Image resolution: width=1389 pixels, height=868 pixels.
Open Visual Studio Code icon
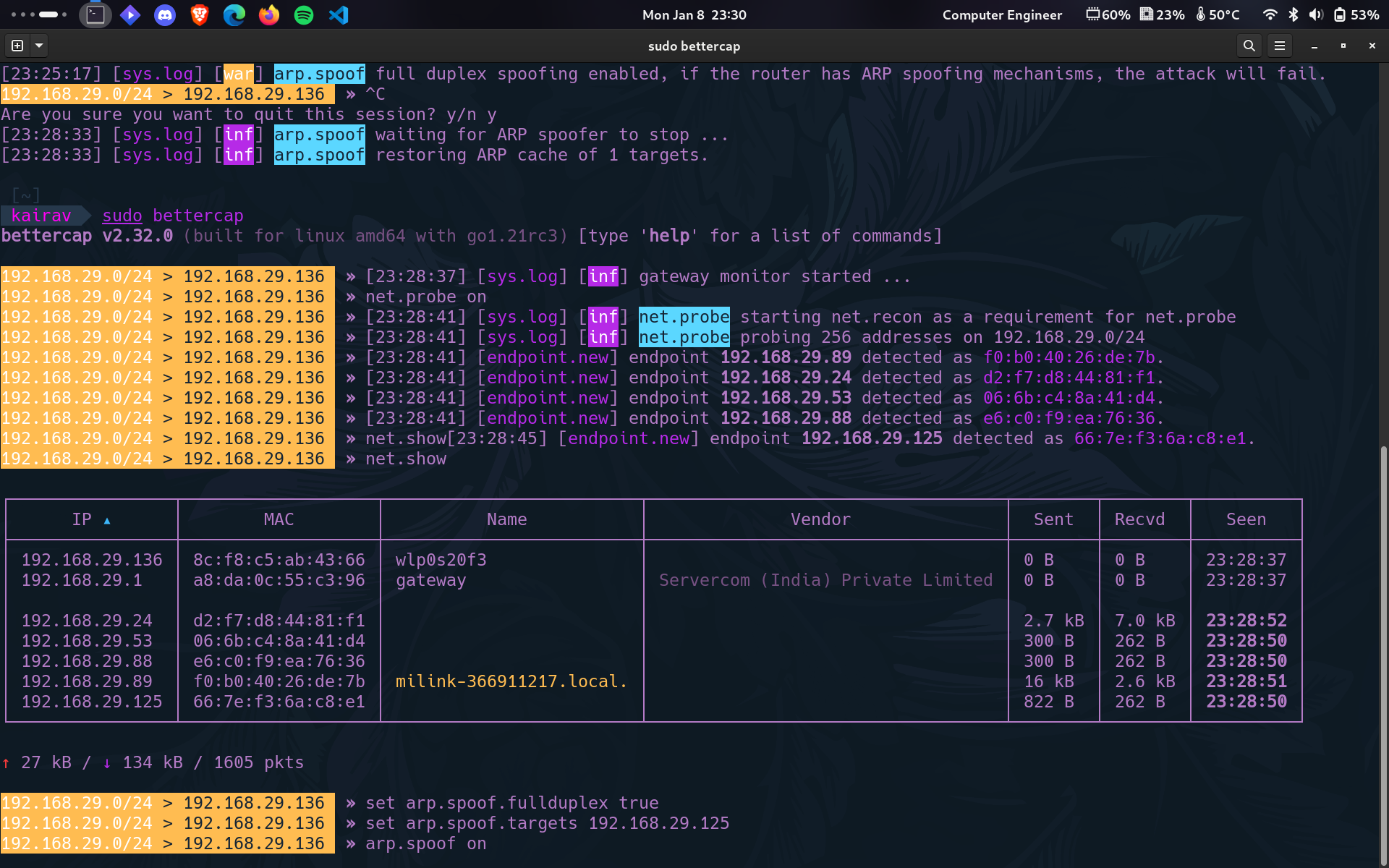tap(339, 14)
